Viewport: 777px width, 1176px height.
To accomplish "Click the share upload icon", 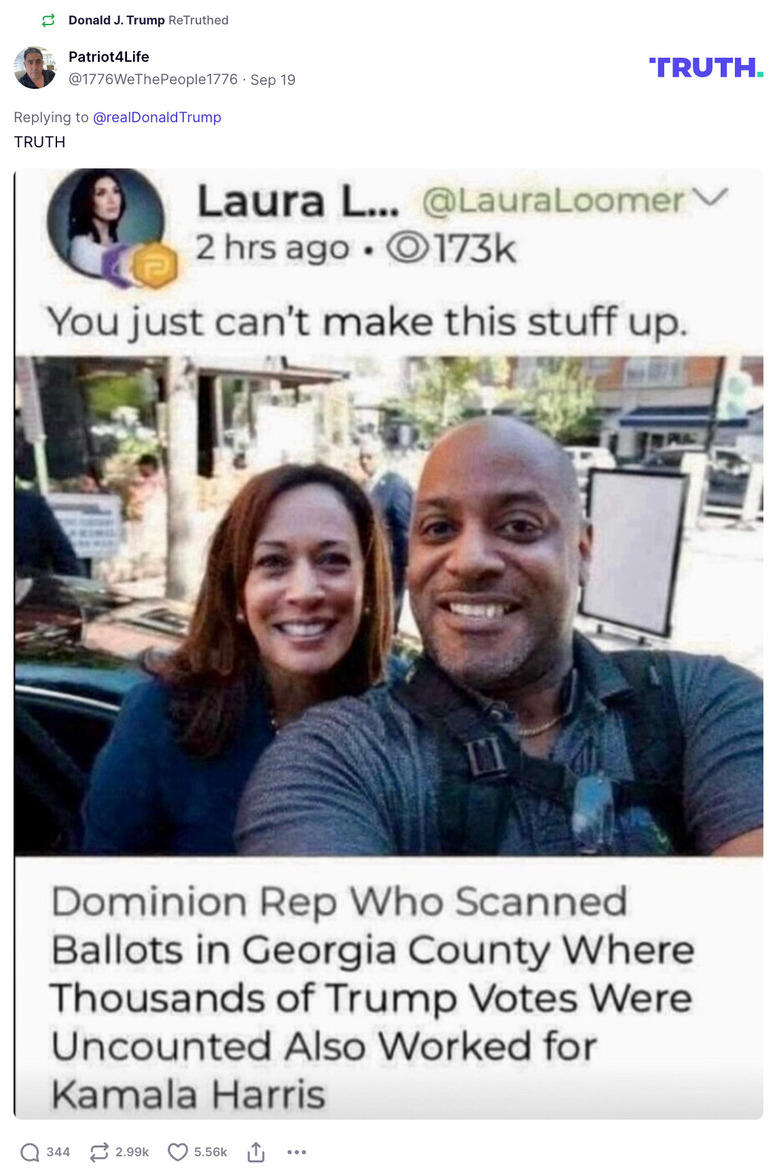I will point(256,1152).
